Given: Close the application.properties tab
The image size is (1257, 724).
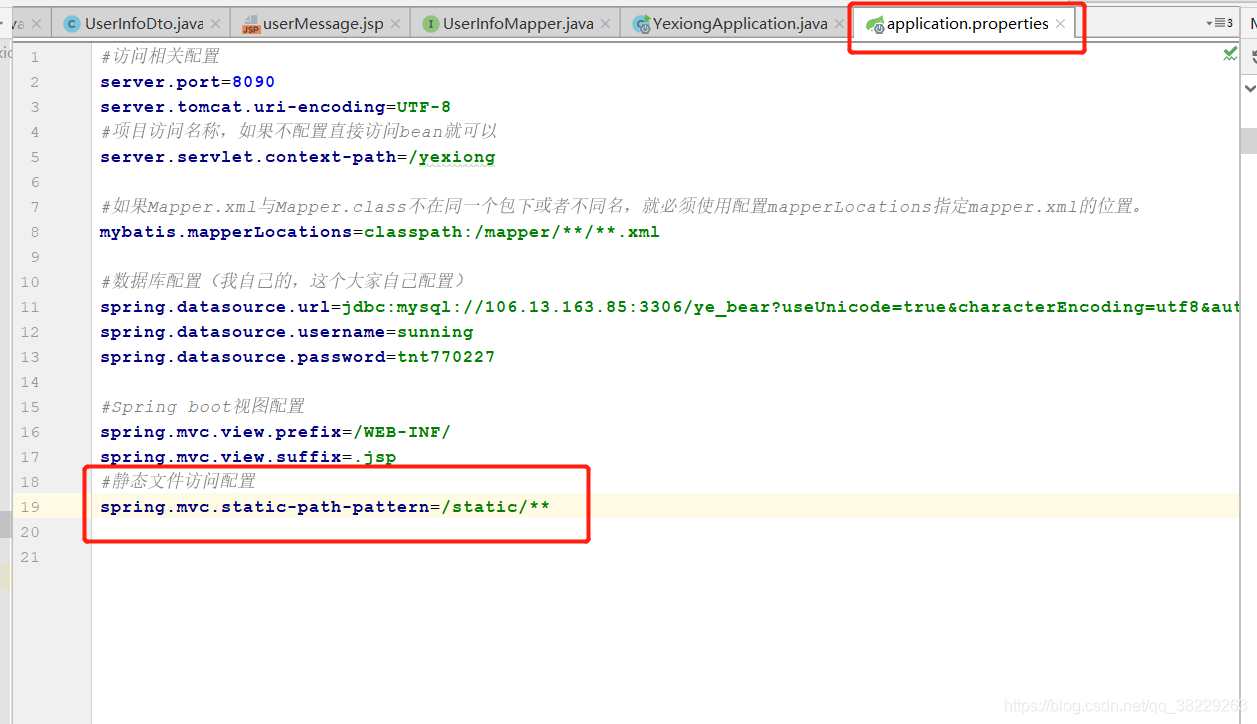Looking at the screenshot, I should [x=1059, y=23].
